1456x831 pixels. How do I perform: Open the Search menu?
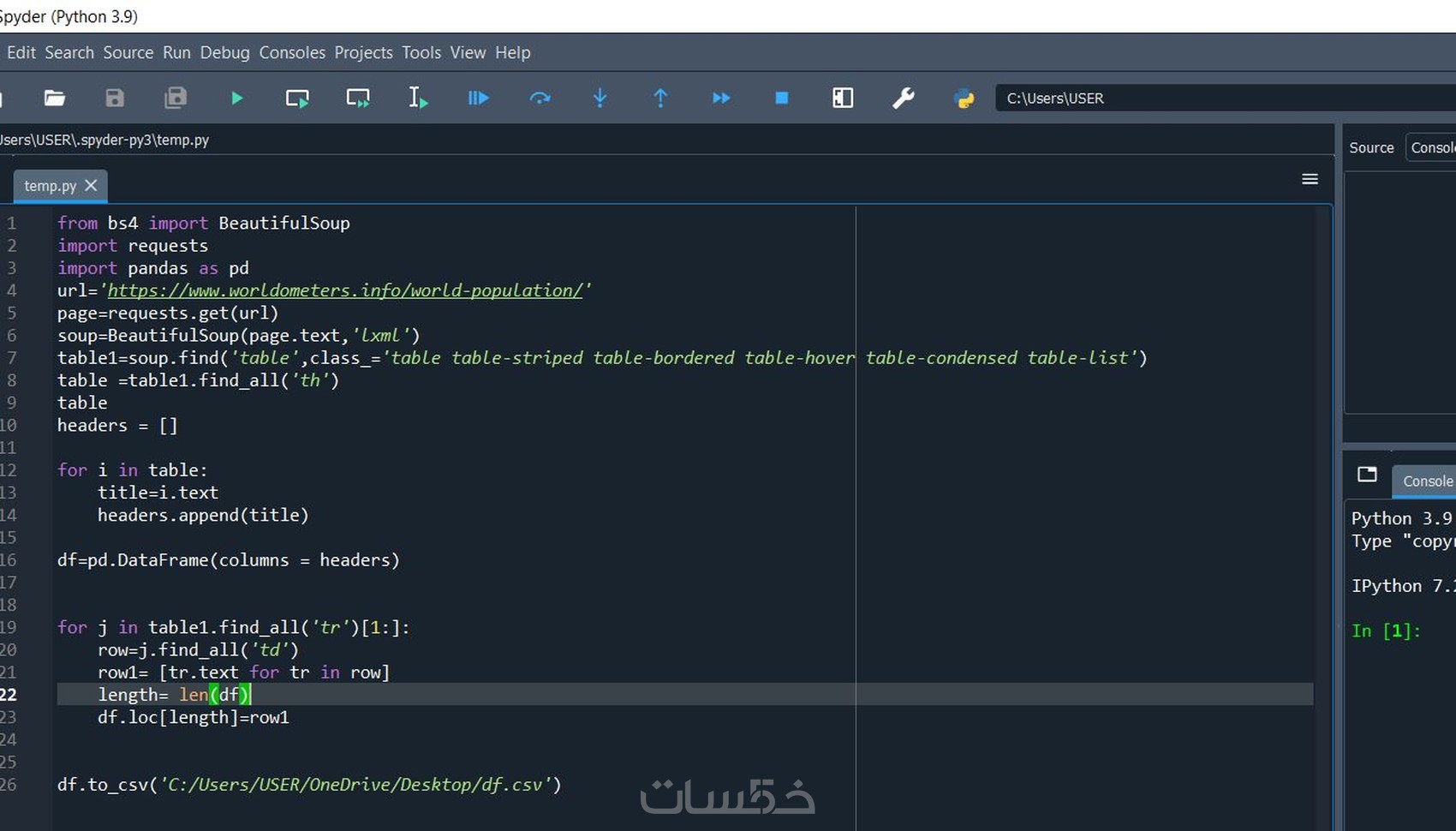69,52
